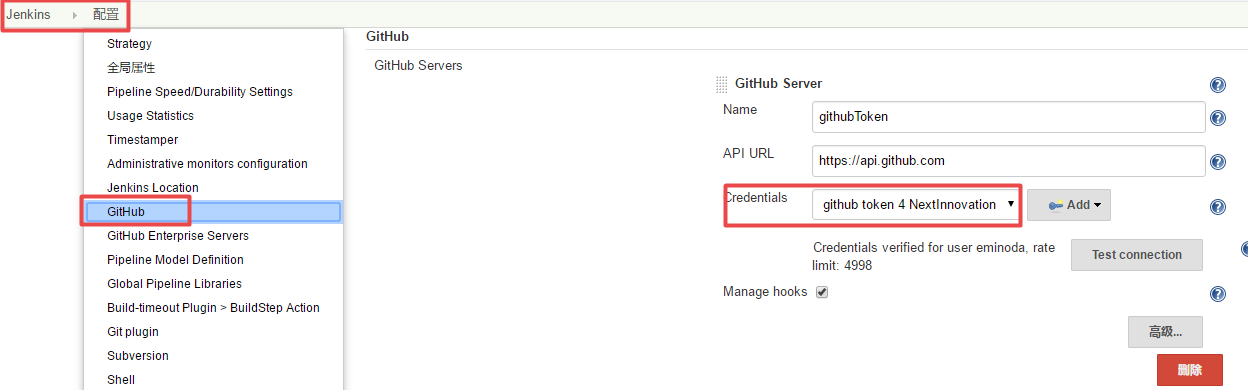Open help icon next to Name field
This screenshot has width=1248, height=390.
(1217, 118)
